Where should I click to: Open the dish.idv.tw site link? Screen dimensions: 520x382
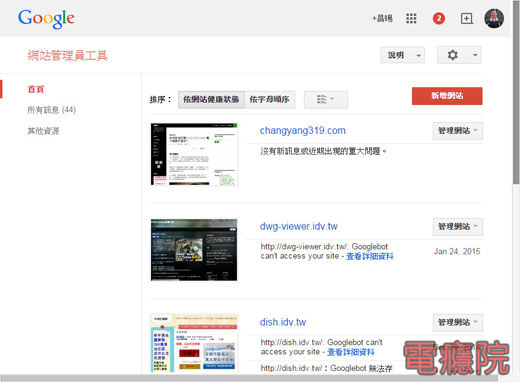[x=283, y=322]
